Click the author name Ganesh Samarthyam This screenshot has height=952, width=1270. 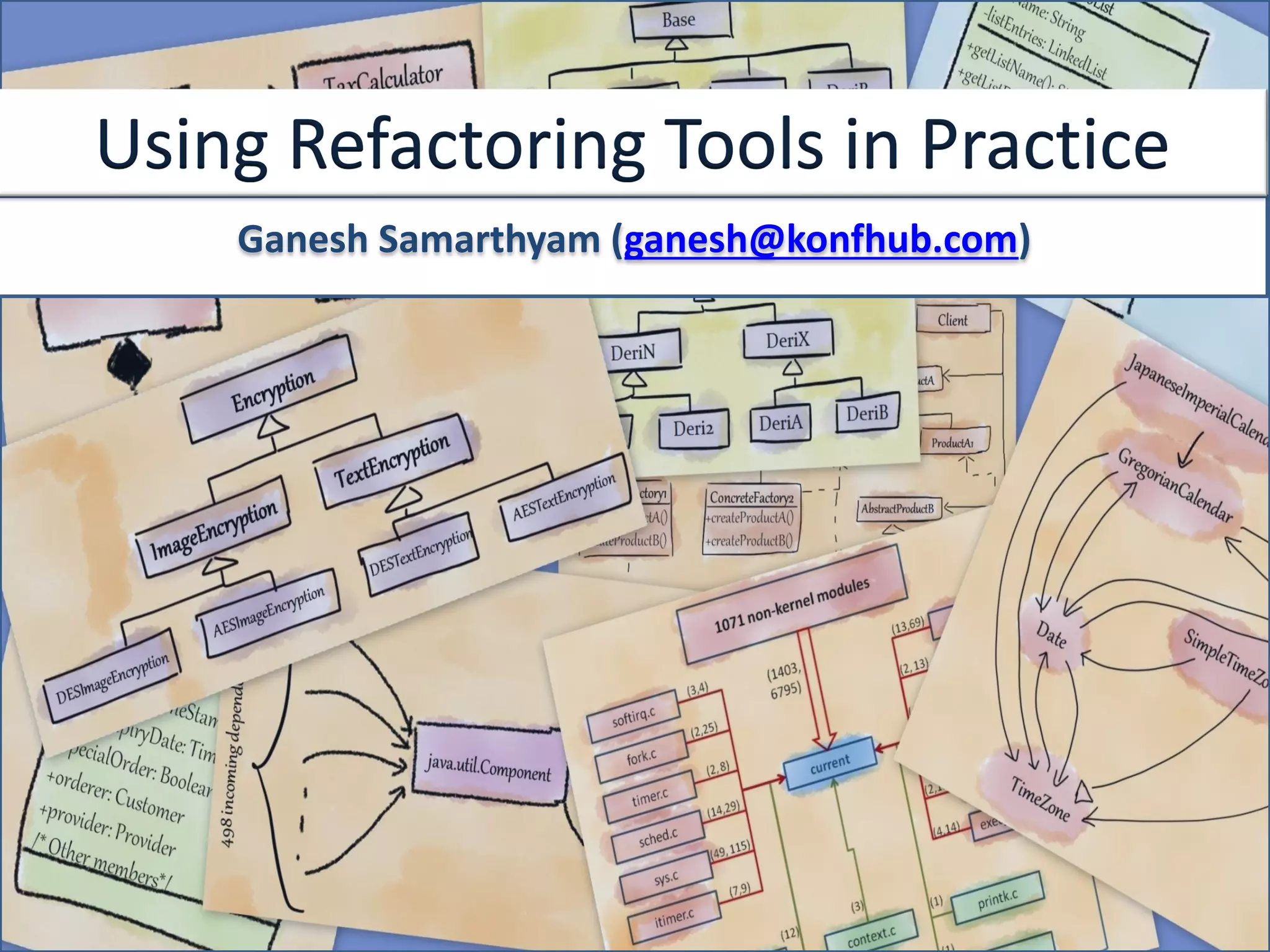pos(419,240)
